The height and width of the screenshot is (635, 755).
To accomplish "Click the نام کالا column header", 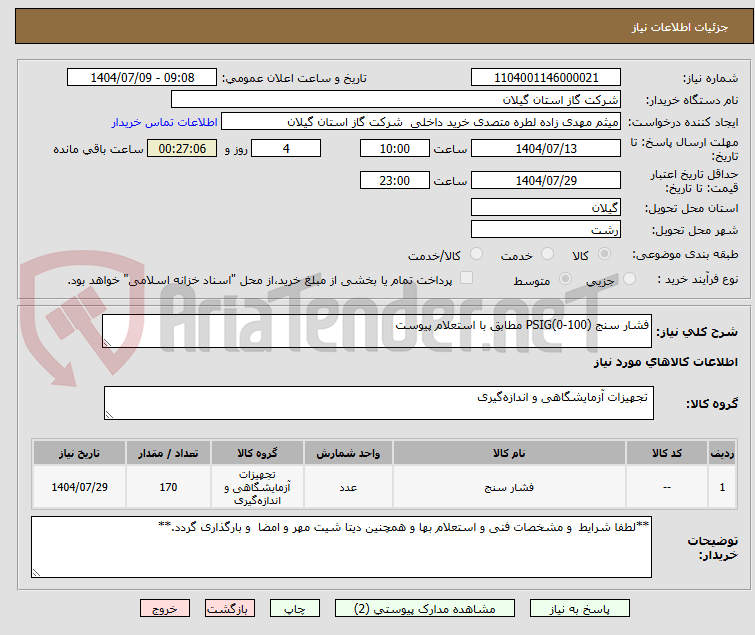I will (x=509, y=453).
